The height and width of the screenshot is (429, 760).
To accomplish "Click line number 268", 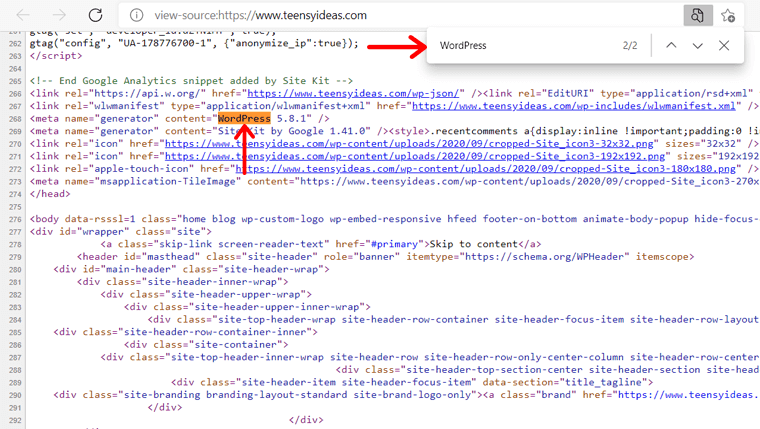I will (15, 119).
